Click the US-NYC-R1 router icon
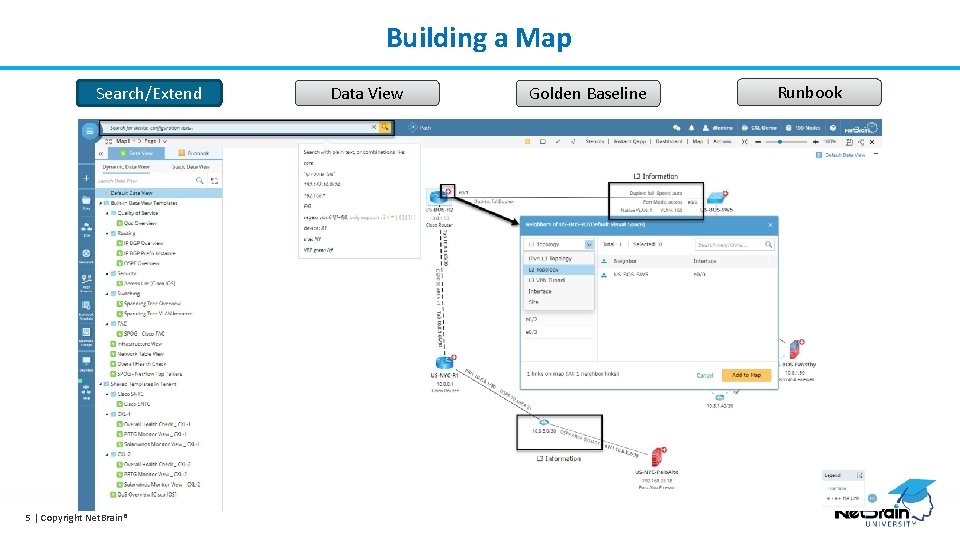 (x=444, y=362)
